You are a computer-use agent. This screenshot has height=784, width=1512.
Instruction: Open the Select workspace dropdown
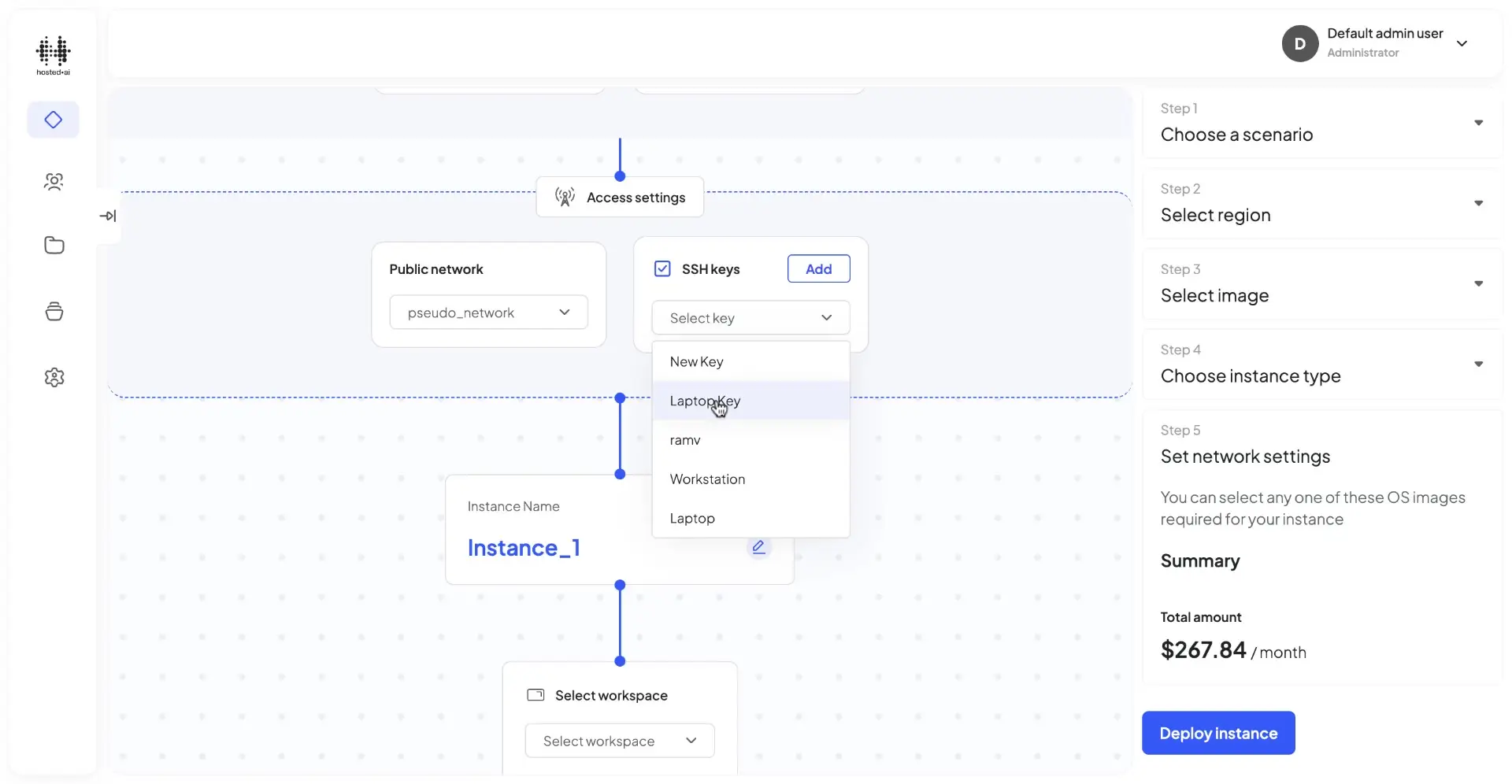click(619, 740)
